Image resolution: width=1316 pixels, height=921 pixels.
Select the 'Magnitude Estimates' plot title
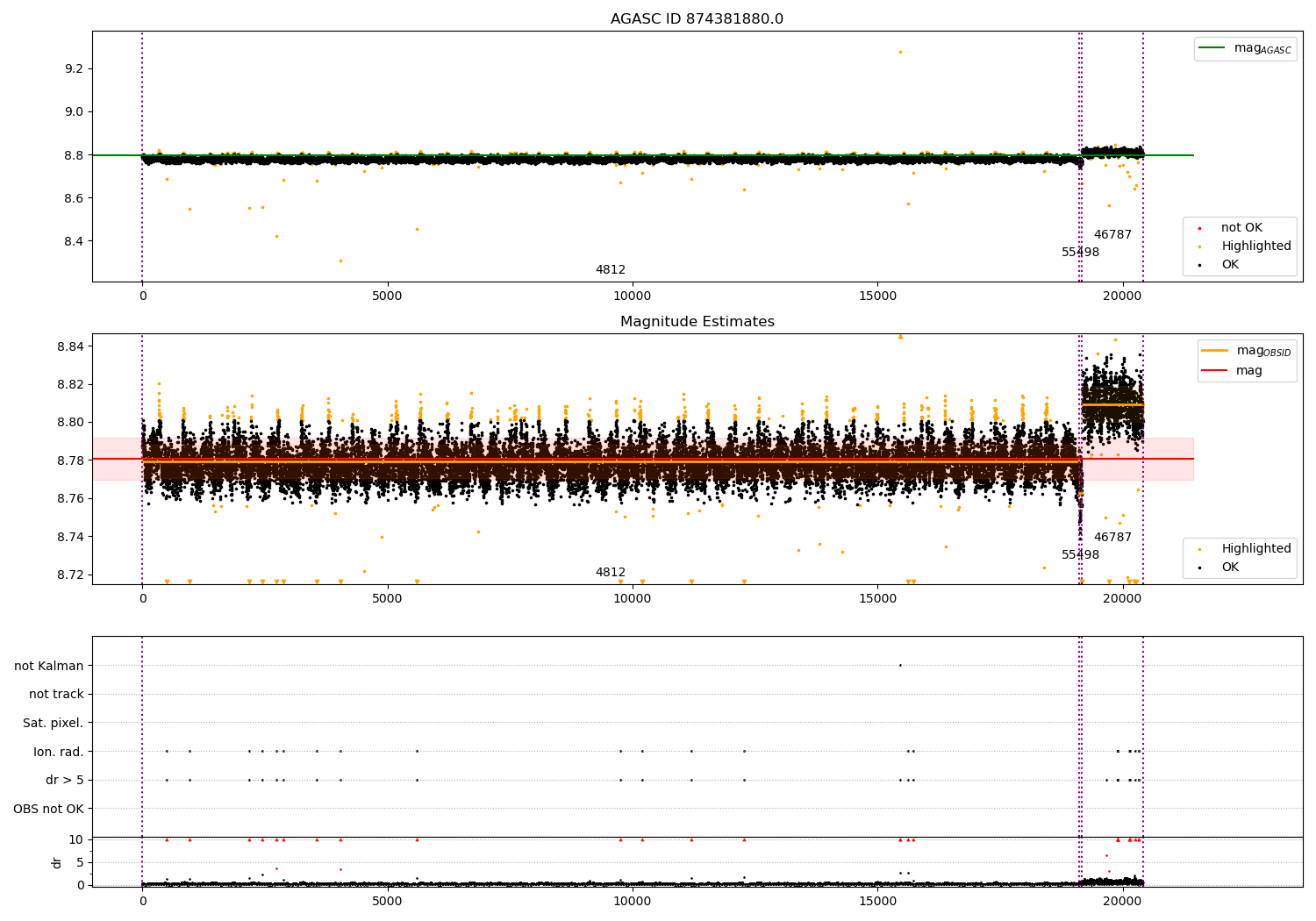pyautogui.click(x=697, y=322)
